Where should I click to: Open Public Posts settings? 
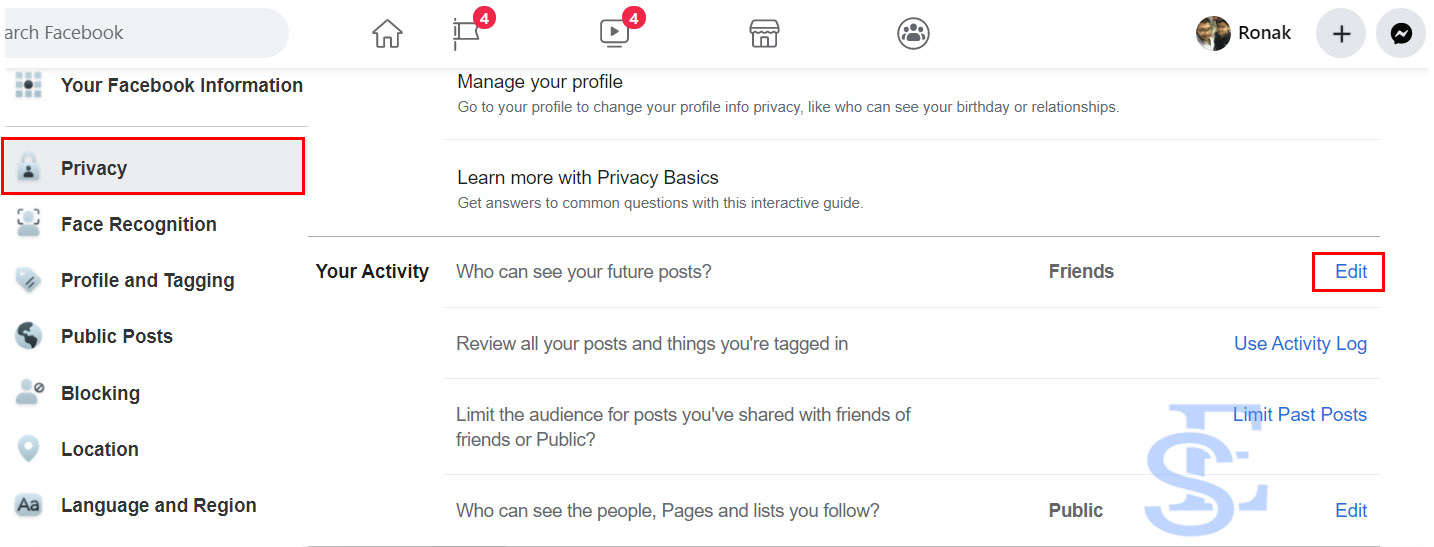click(x=116, y=336)
